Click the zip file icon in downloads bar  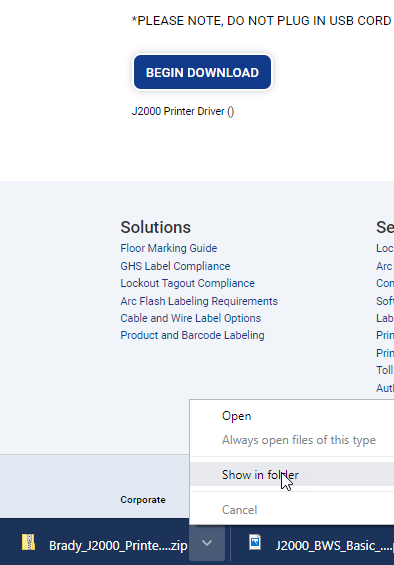click(x=28, y=542)
